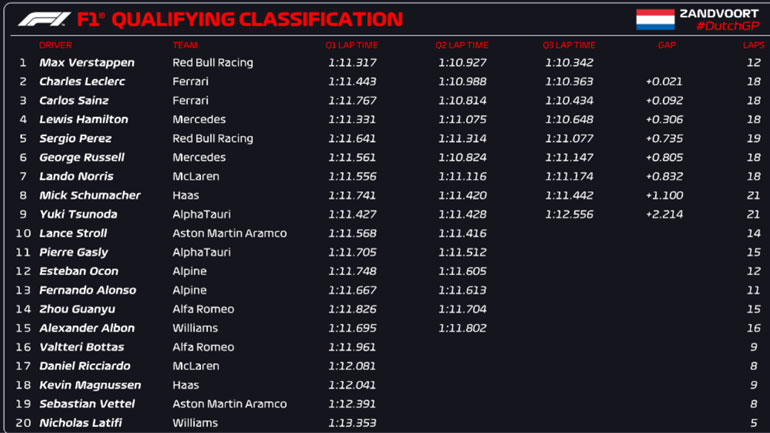Select the Q3 LAP TIME column header
Viewport: 770px width, 433px height.
coord(569,45)
